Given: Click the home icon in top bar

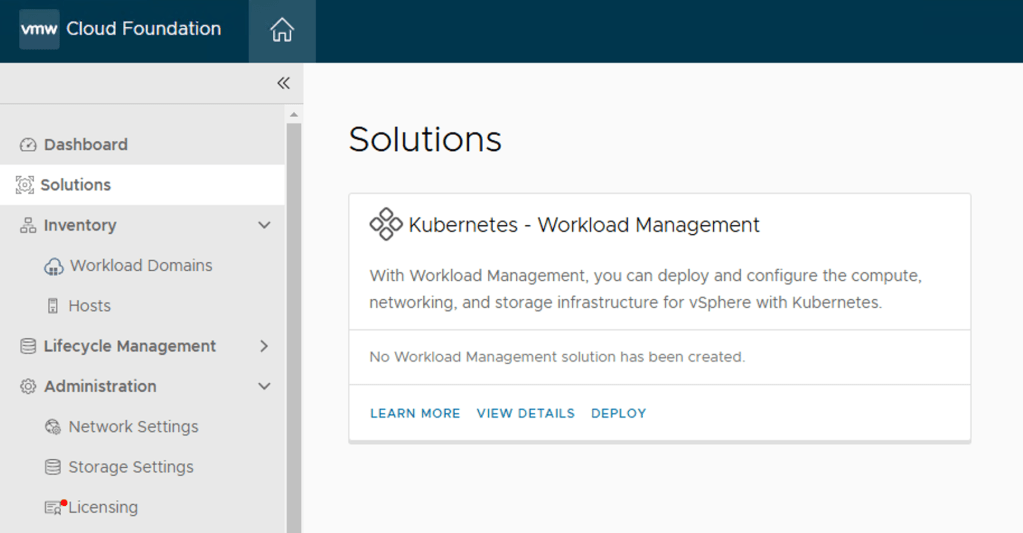Looking at the screenshot, I should pyautogui.click(x=282, y=30).
